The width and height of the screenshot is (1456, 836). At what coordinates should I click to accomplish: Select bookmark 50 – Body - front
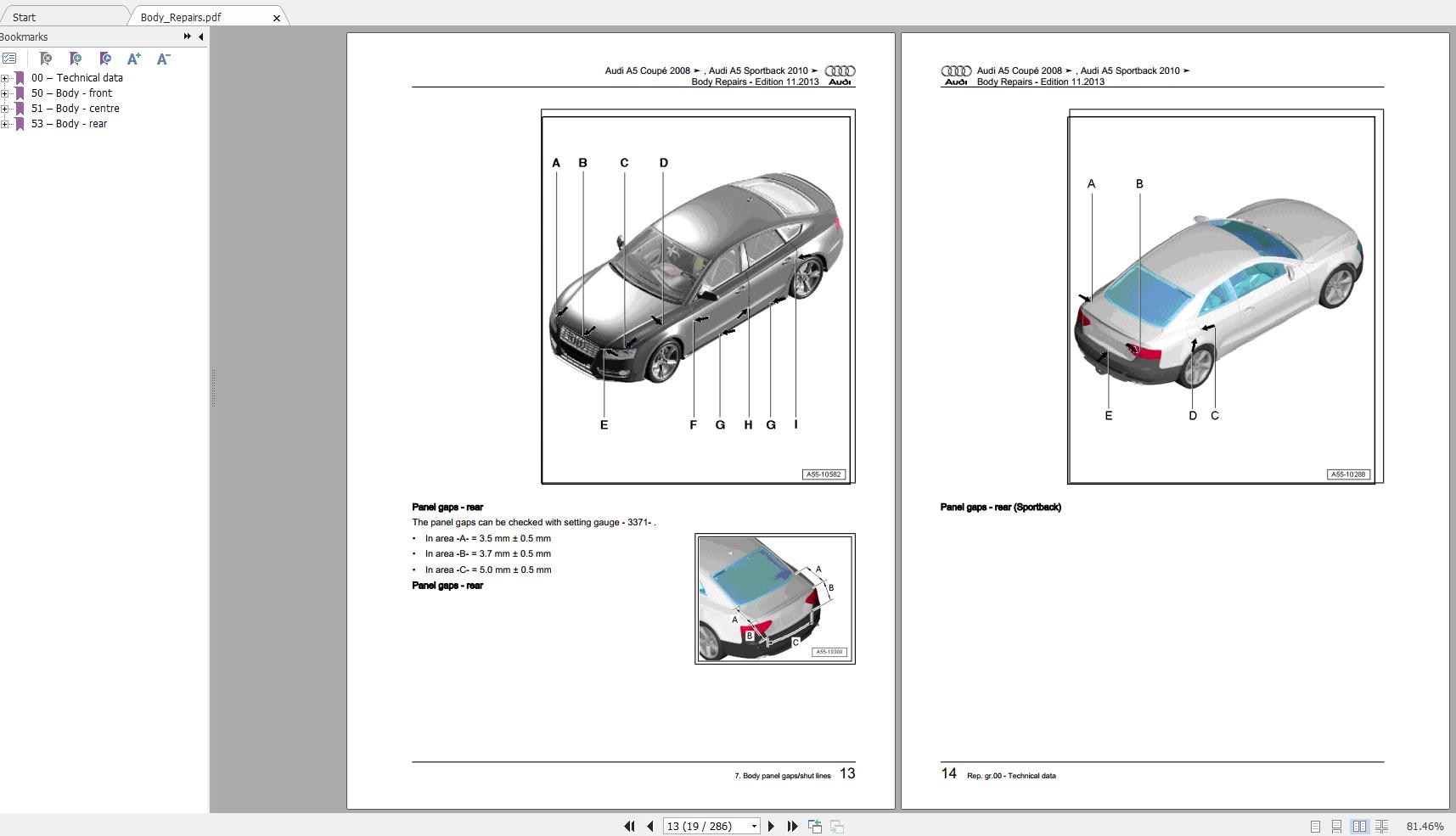[x=71, y=93]
